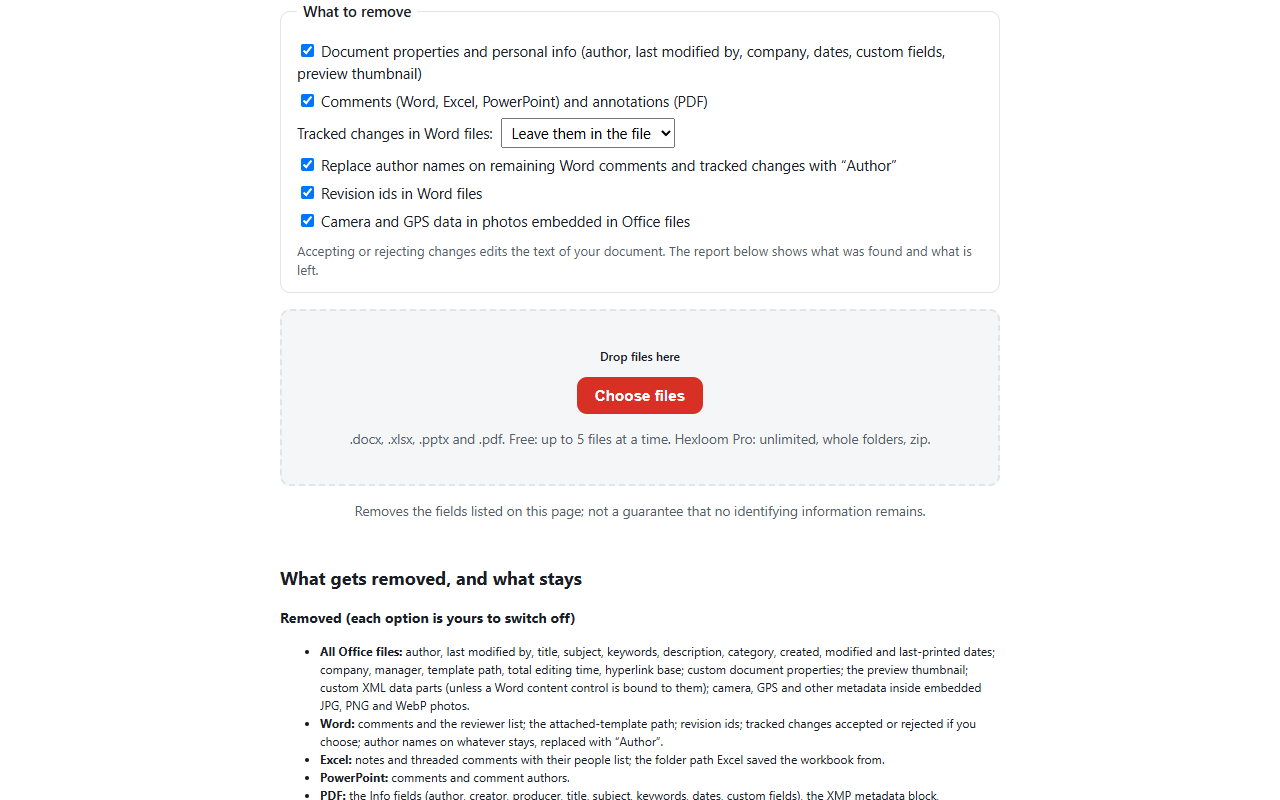Open the Tracked changes dropdown
Screen dimensions: 1280x800
tap(588, 133)
